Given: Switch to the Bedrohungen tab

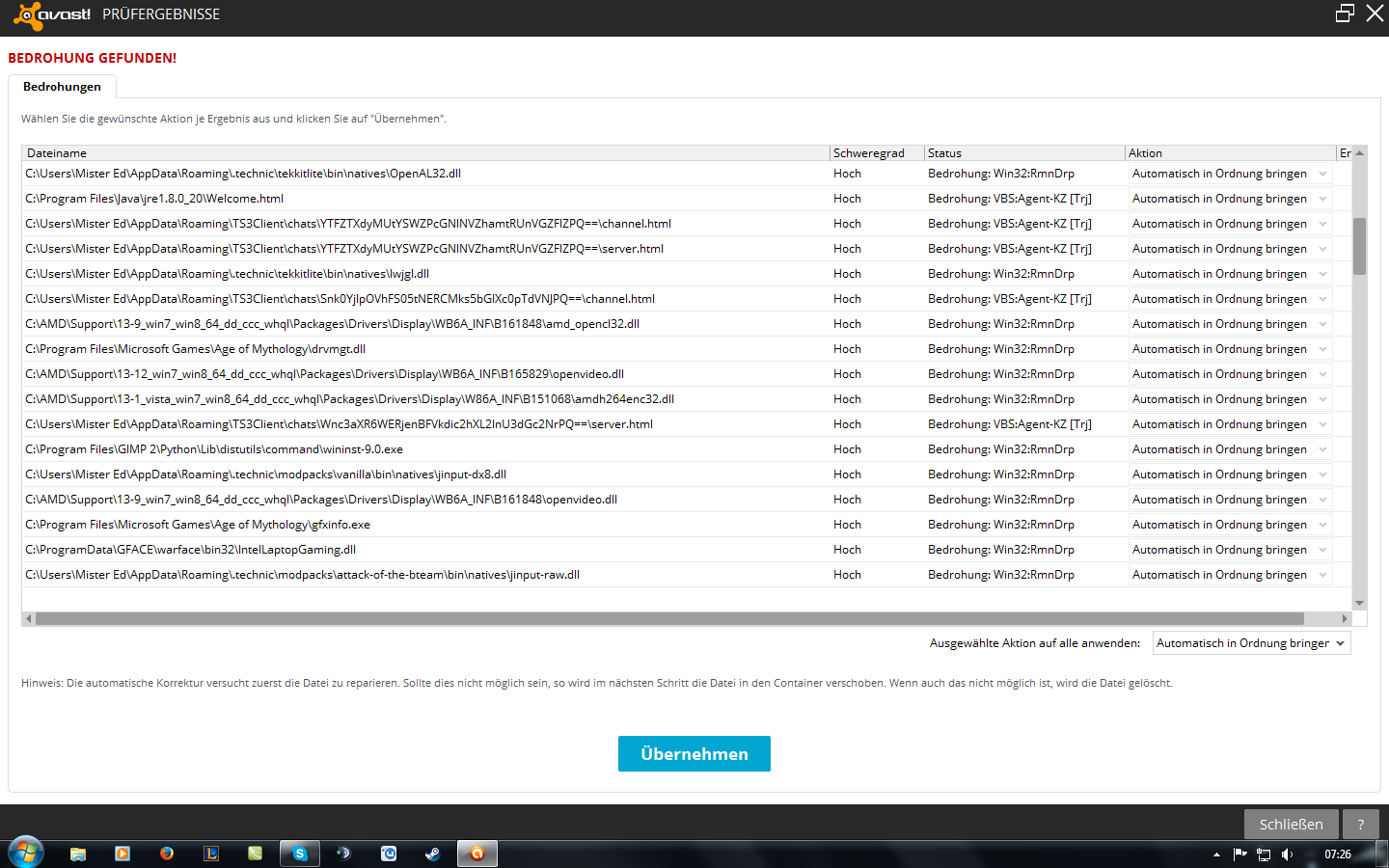Looking at the screenshot, I should (62, 87).
